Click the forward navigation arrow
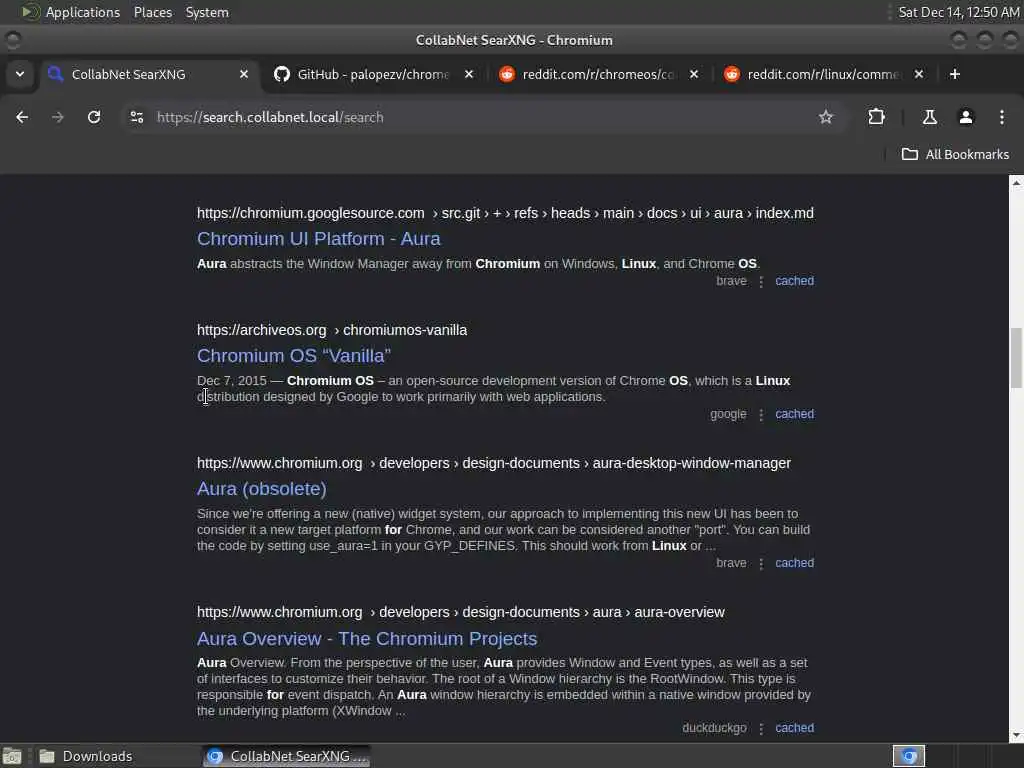 click(x=58, y=117)
